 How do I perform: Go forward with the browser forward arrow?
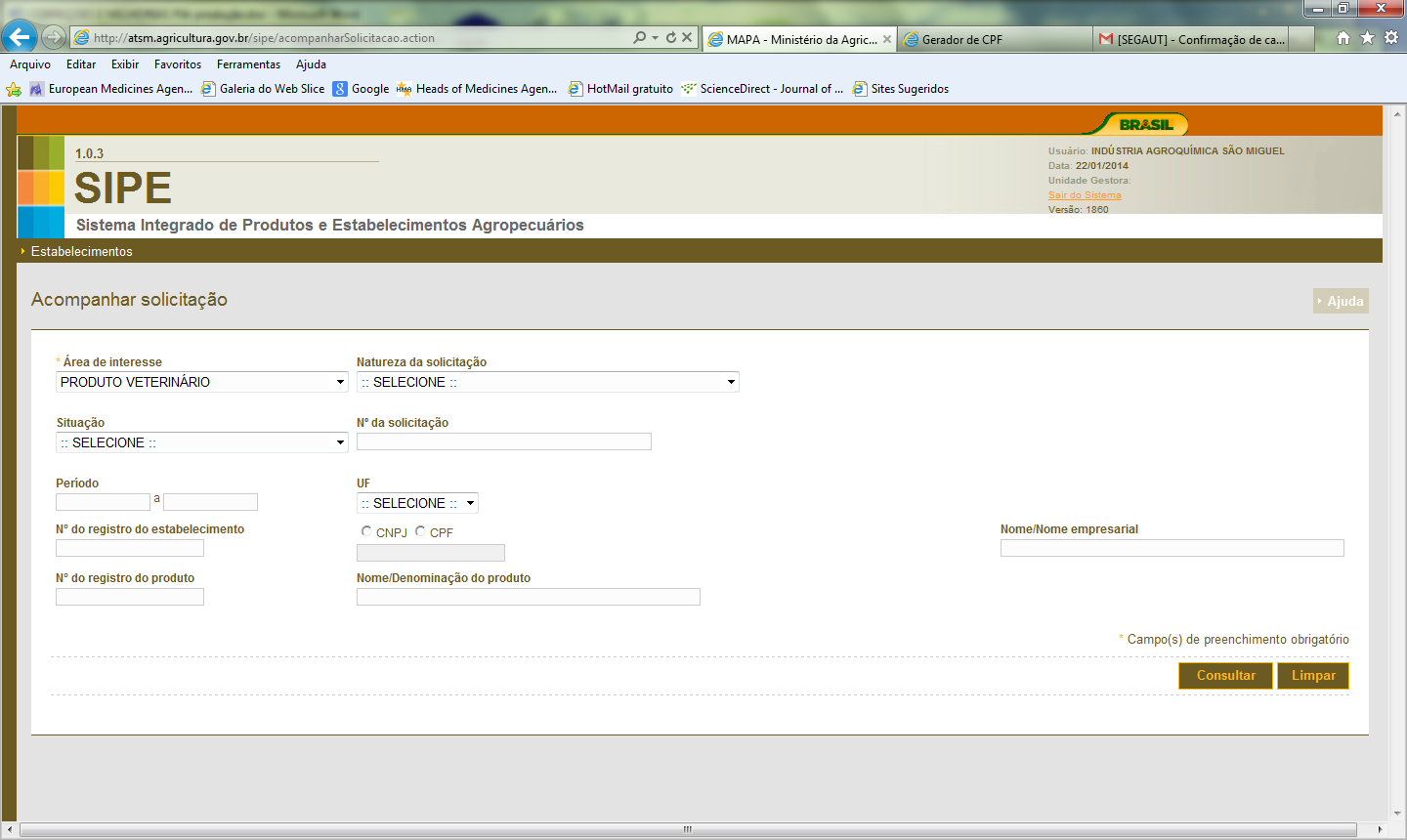(x=54, y=37)
